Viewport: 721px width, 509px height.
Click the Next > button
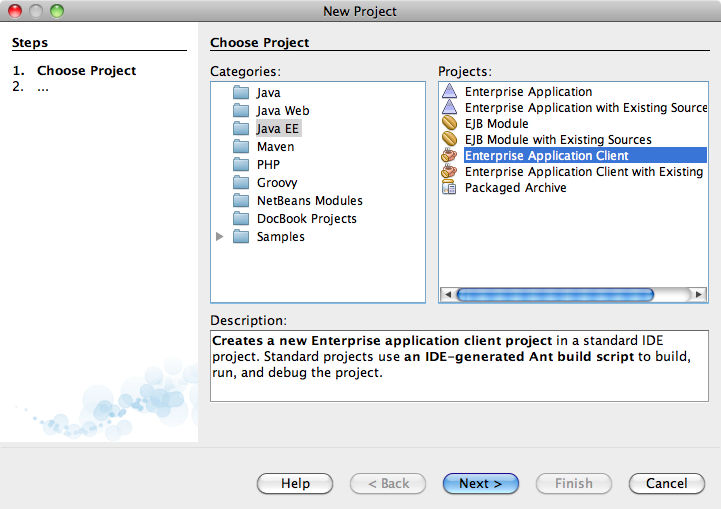coord(481,483)
